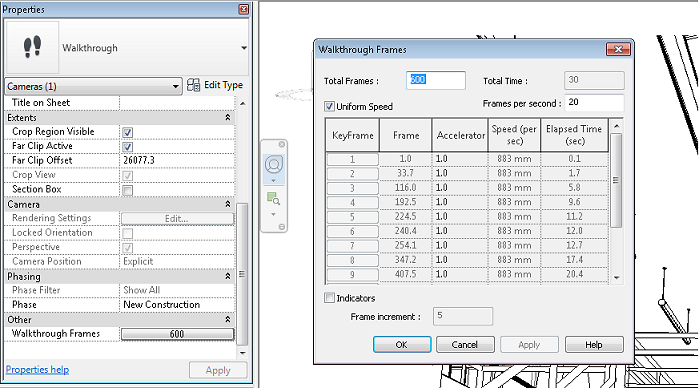Screen dimensions: 699x388
Task: Click the Phase value New Construction
Action: click(x=177, y=305)
